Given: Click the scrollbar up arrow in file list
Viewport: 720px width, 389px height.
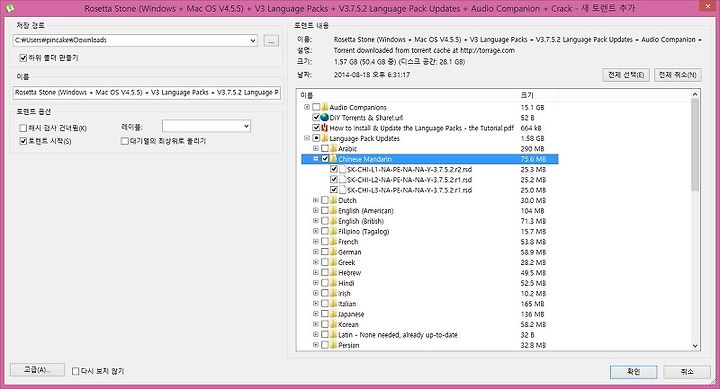Looking at the screenshot, I should coord(695,94).
